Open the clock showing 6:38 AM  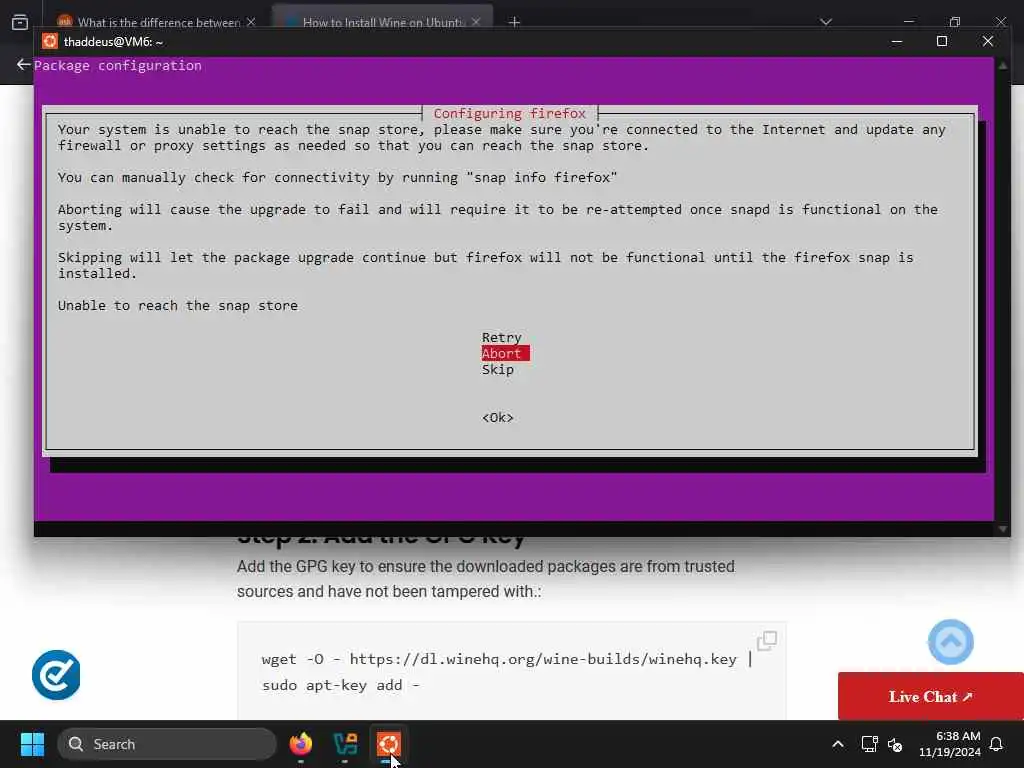tap(950, 744)
